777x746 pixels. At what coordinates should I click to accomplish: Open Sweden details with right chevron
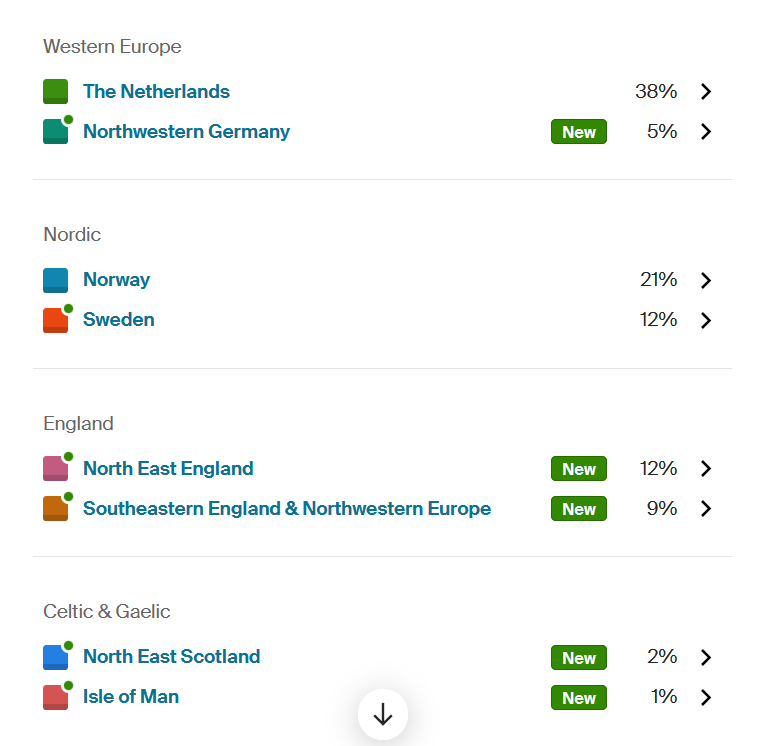706,320
